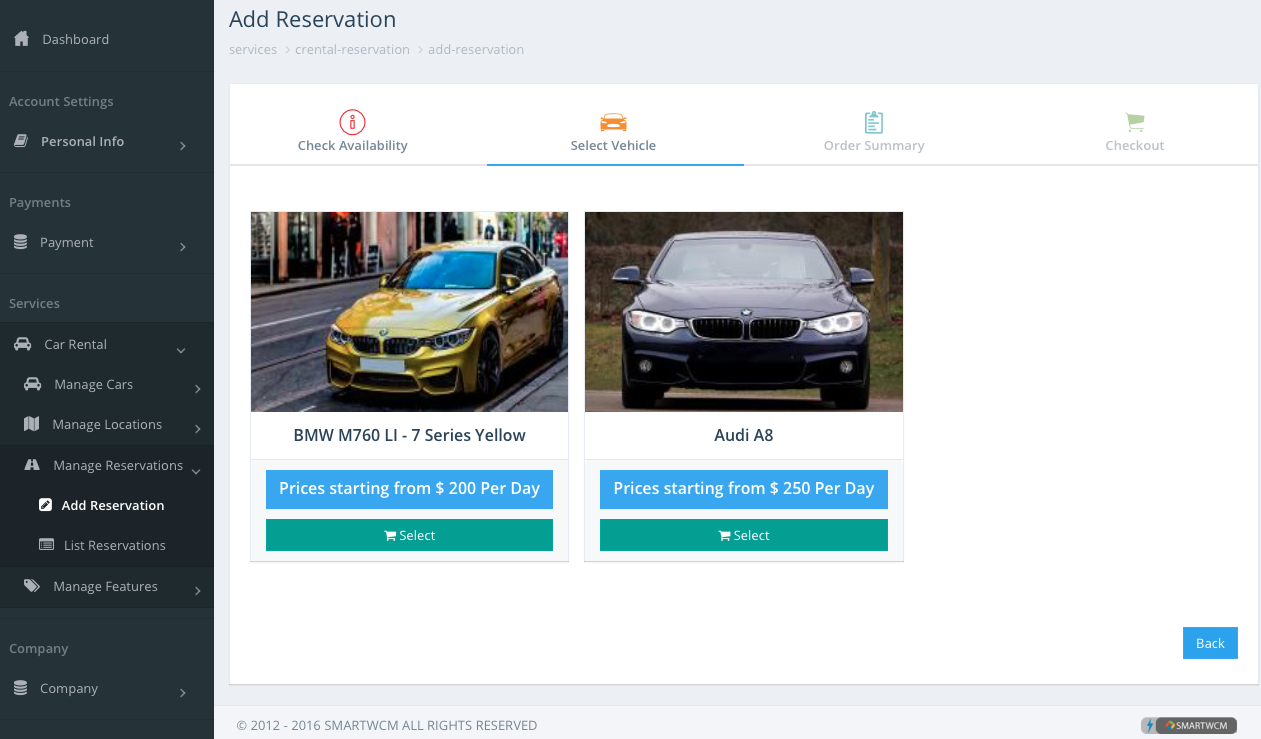Image resolution: width=1261 pixels, height=739 pixels.
Task: Expand the Manage Features submenu chevron
Action: tap(198, 591)
